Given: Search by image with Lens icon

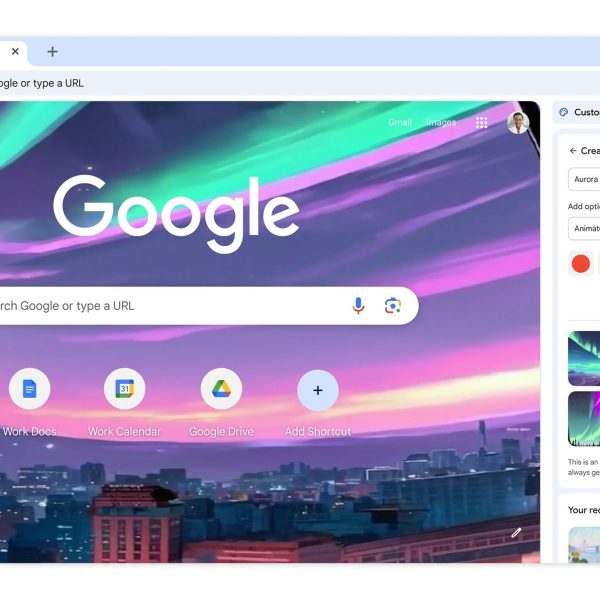Looking at the screenshot, I should pyautogui.click(x=393, y=306).
